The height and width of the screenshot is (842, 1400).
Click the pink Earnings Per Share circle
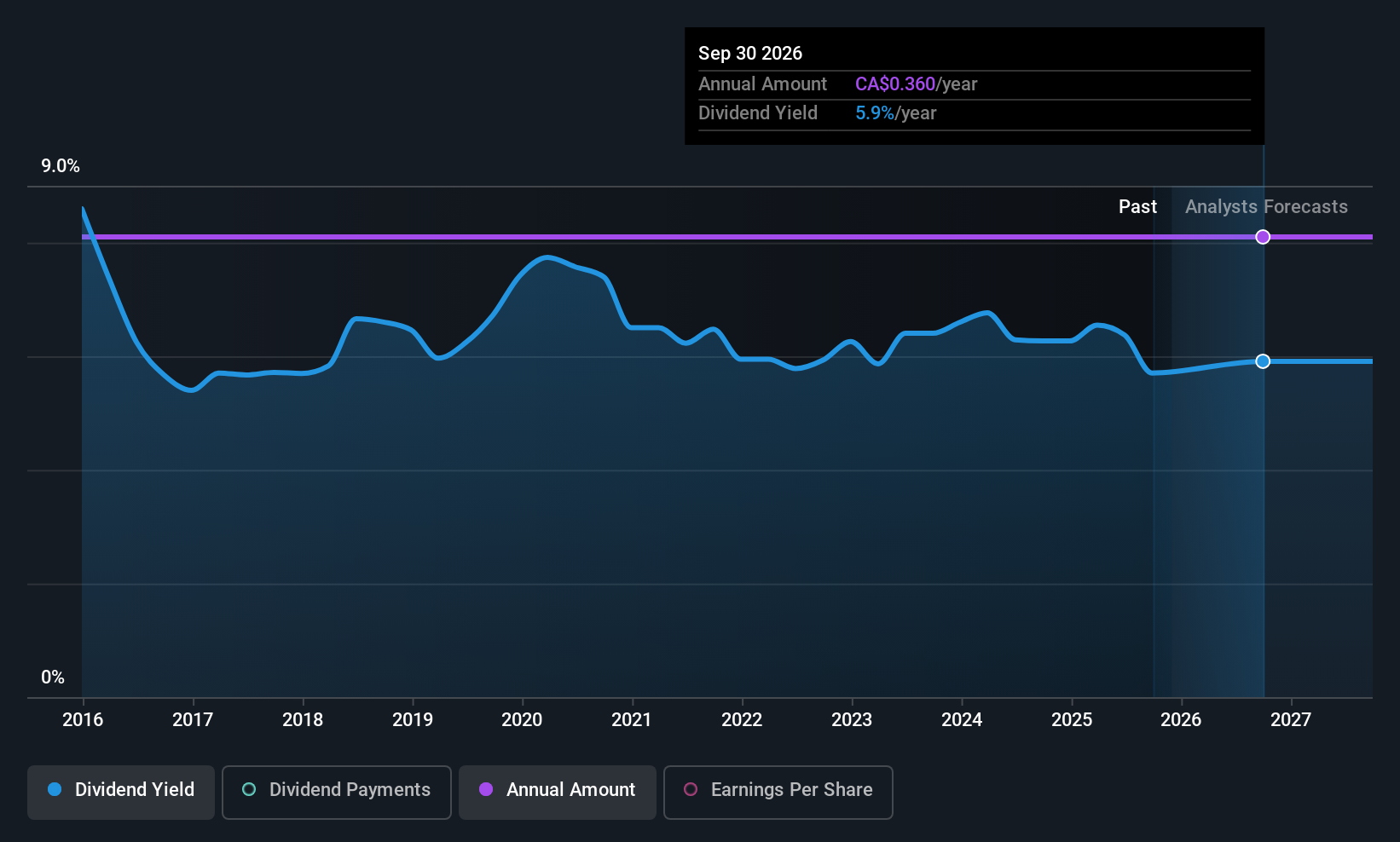(691, 789)
